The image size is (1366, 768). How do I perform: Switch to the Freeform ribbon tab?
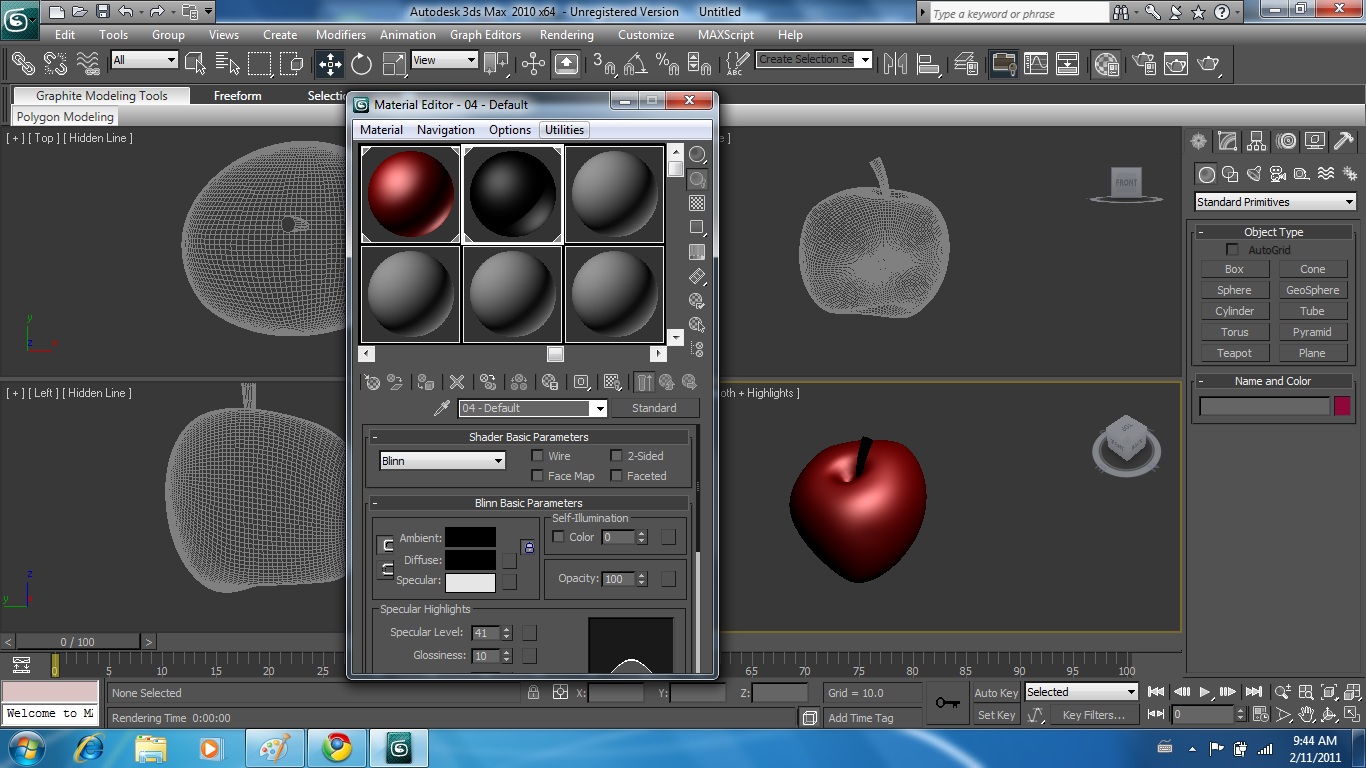[x=238, y=96]
